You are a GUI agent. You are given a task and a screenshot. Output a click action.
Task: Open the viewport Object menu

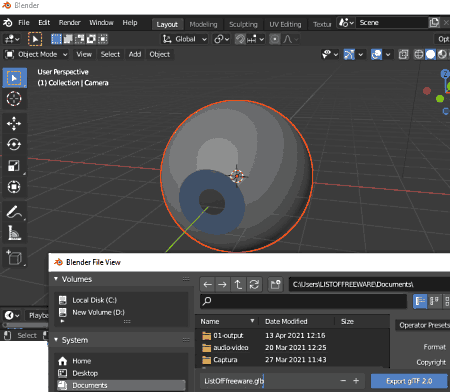pos(160,54)
